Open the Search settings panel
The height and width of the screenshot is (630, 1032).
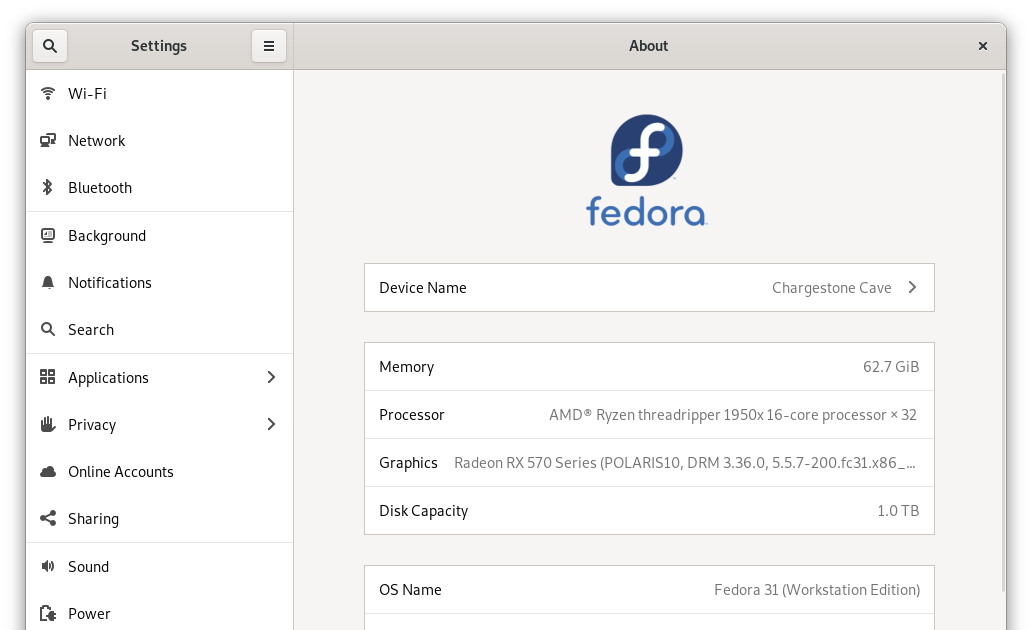point(159,329)
